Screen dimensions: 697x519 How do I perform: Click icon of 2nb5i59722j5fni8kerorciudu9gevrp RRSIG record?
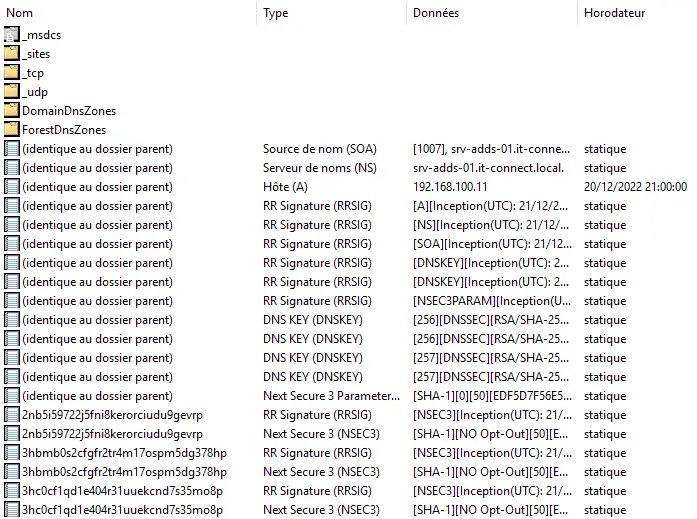[x=12, y=415]
